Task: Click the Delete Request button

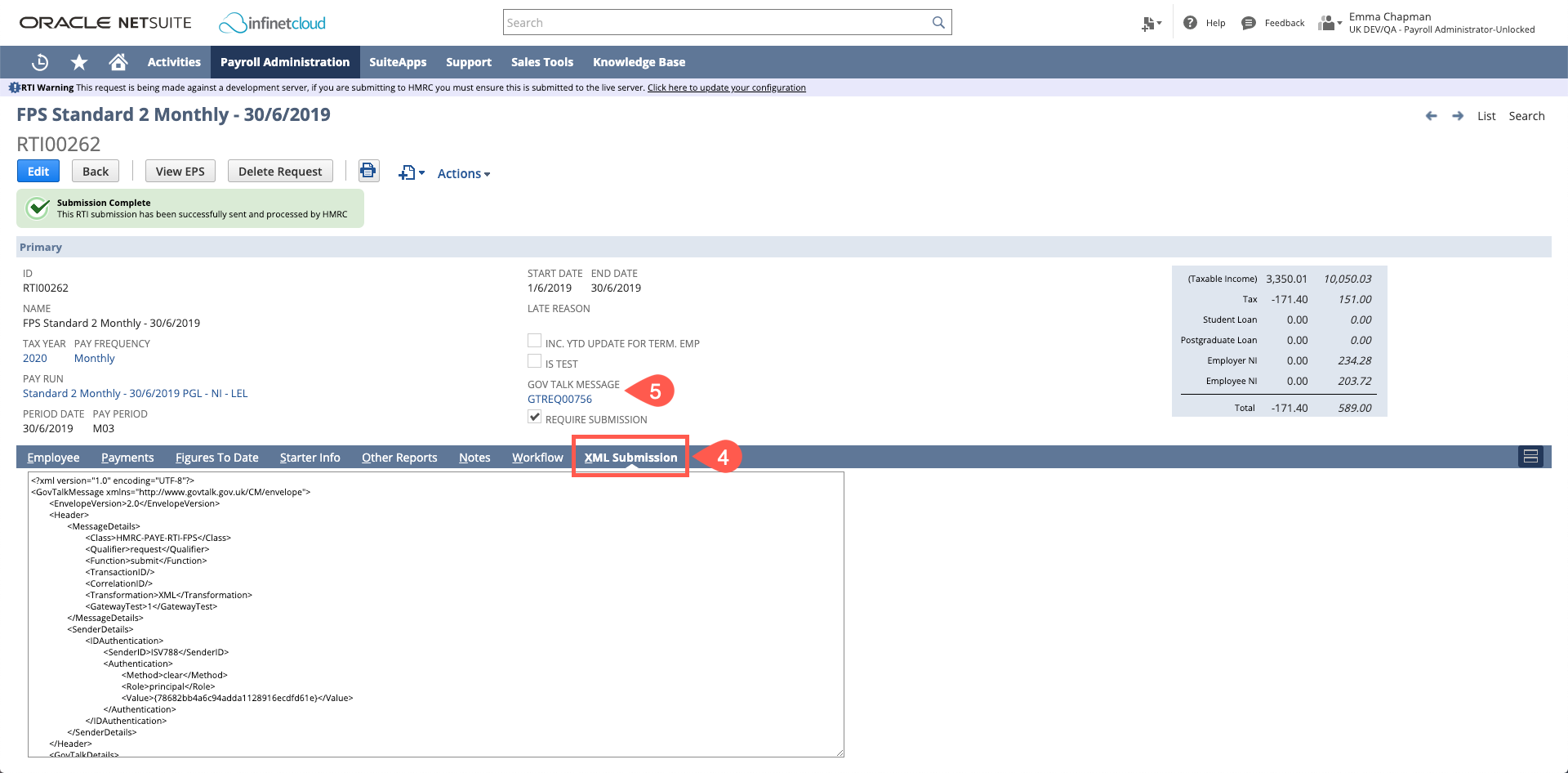Action: click(279, 171)
